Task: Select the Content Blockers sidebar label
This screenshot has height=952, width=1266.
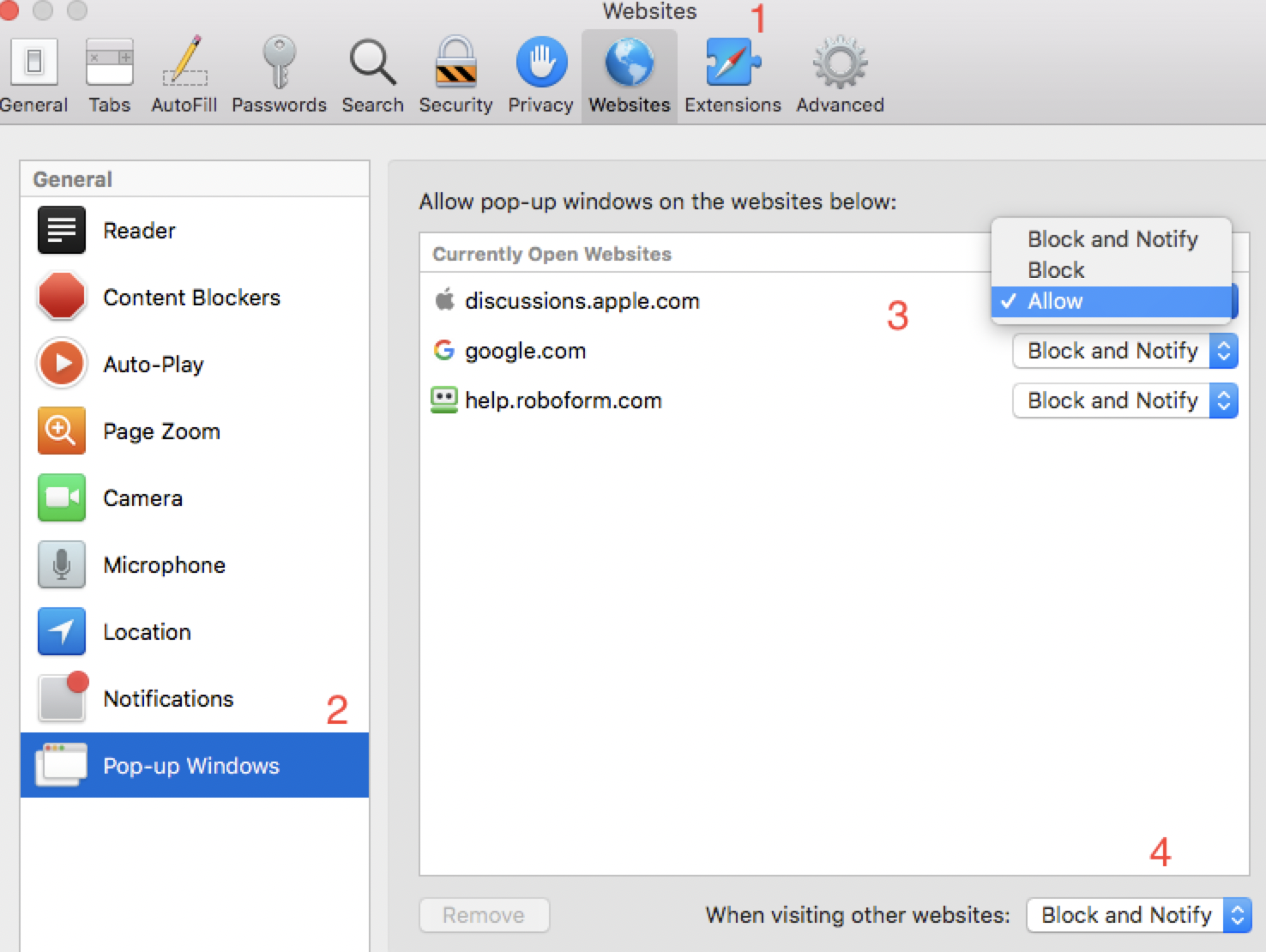Action: click(192, 298)
